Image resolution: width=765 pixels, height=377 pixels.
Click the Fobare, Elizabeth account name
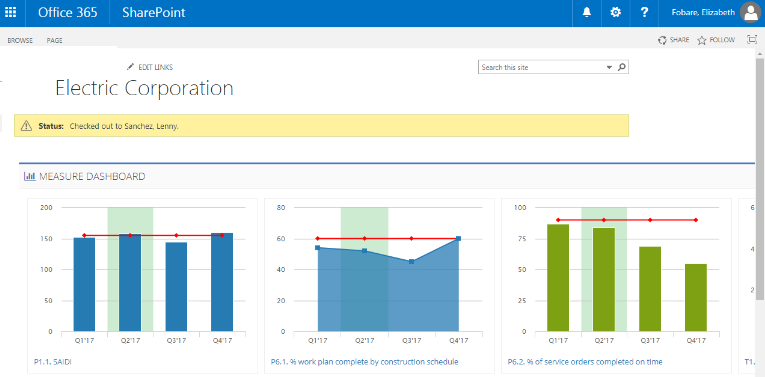[703, 13]
